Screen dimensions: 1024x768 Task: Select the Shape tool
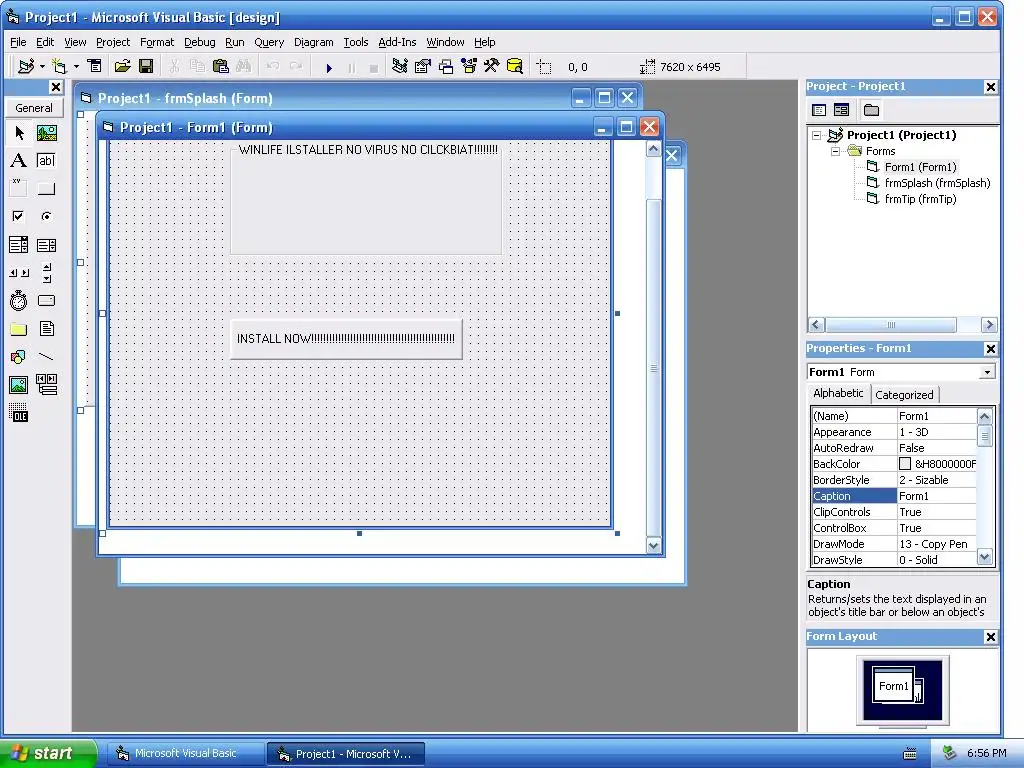(x=19, y=357)
